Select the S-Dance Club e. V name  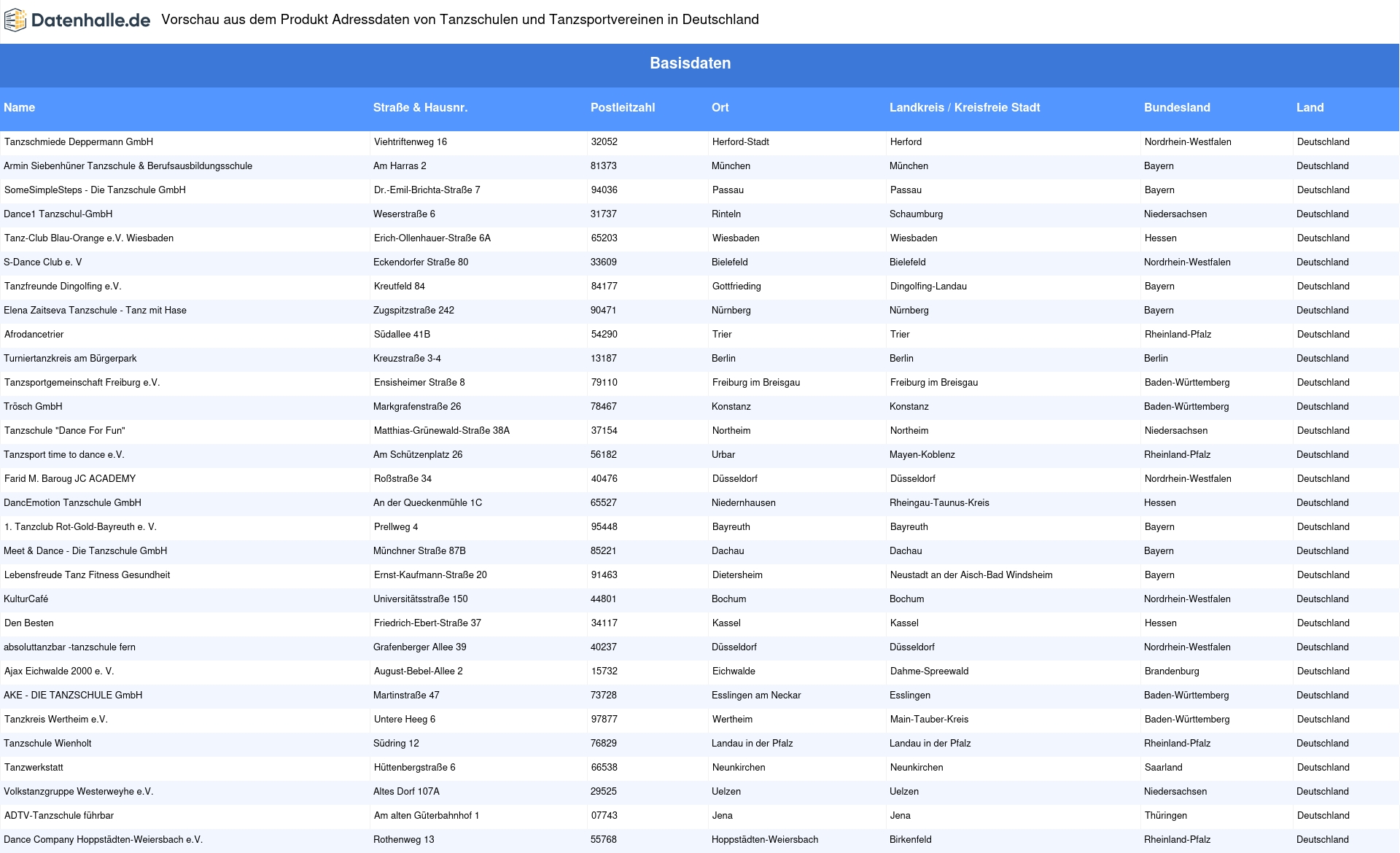pos(43,262)
